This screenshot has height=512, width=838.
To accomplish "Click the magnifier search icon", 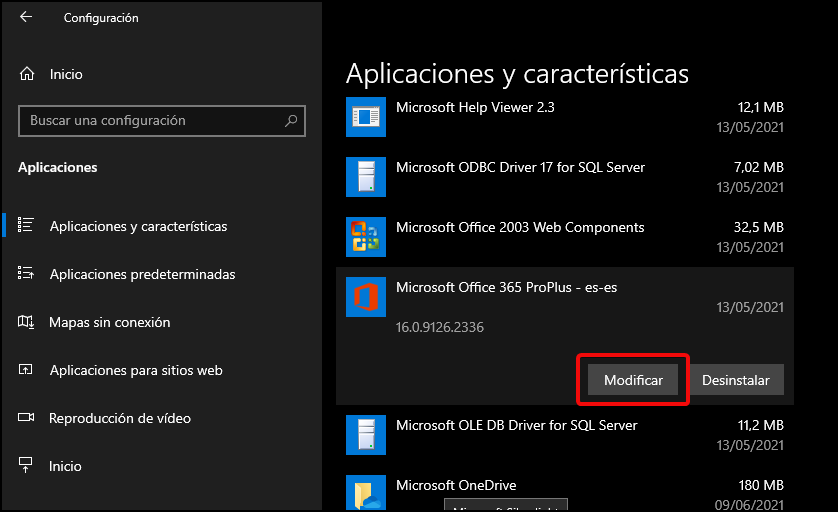I will (291, 121).
